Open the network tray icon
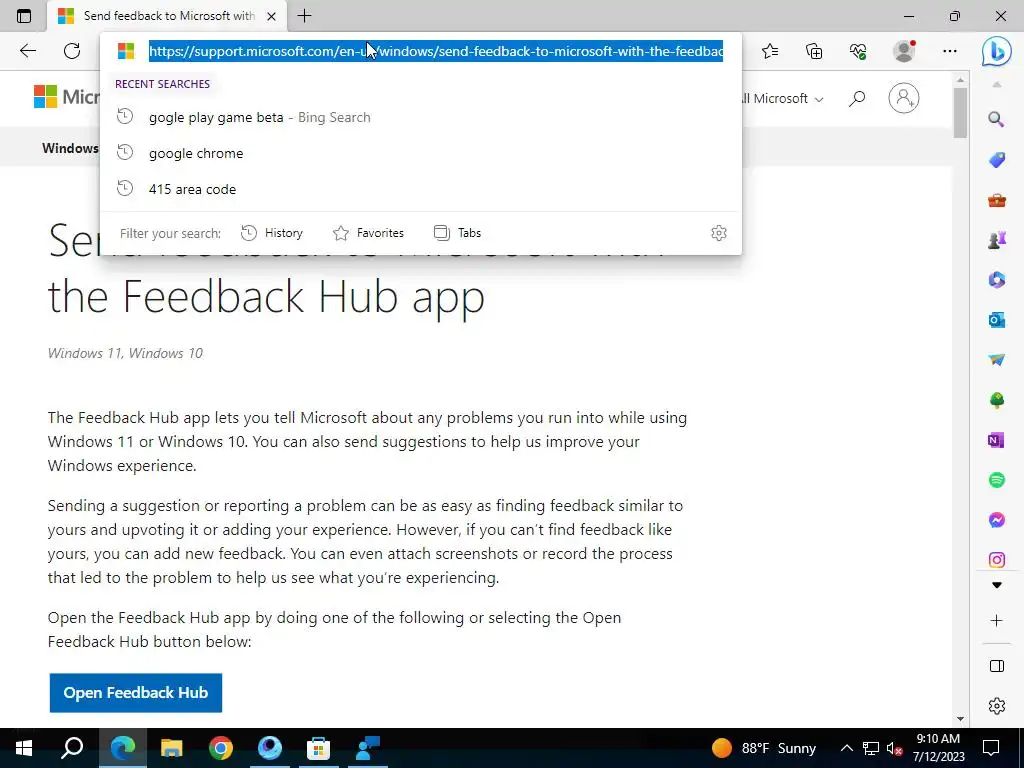Image resolution: width=1024 pixels, height=768 pixels. 871,748
